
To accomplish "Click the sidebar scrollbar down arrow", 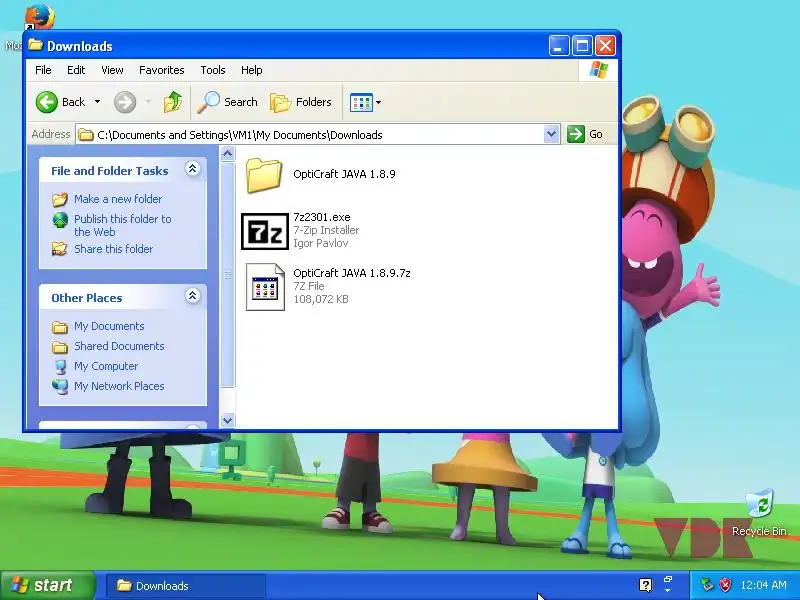I will [228, 420].
